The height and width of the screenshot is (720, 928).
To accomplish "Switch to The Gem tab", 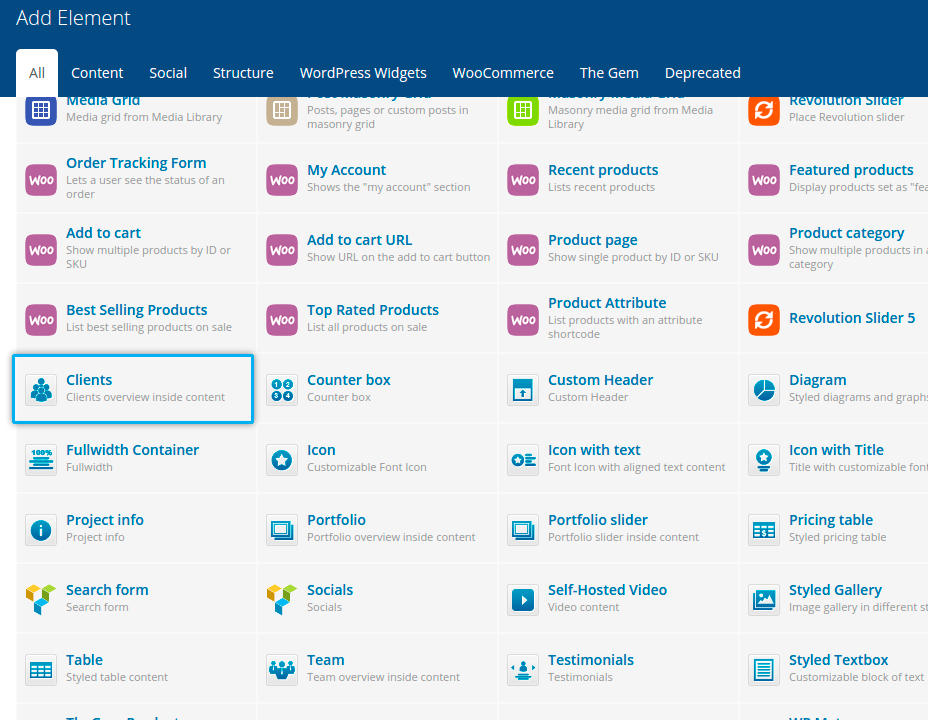I will click(608, 73).
